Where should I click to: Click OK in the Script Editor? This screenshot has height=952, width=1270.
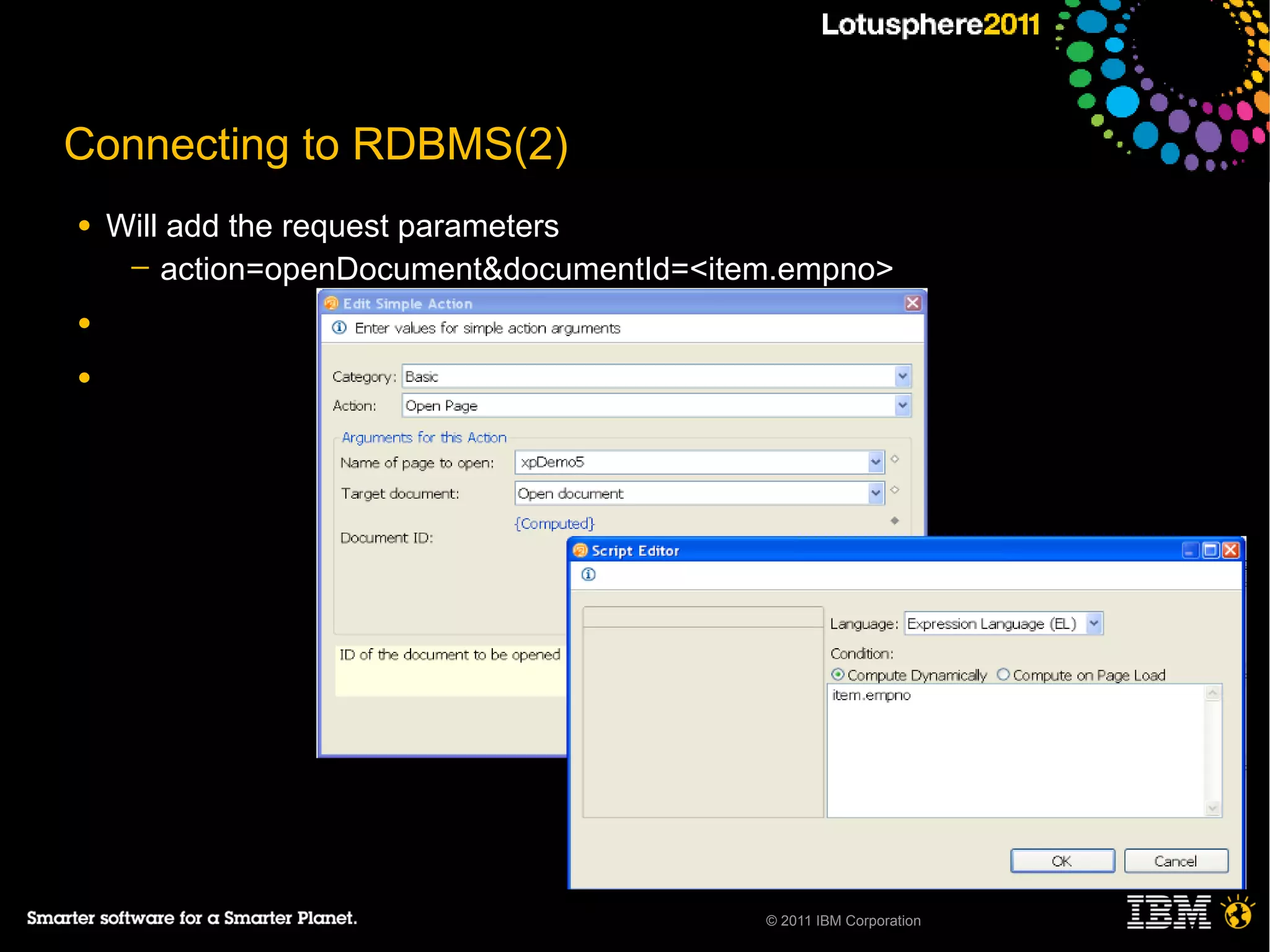pos(1062,861)
